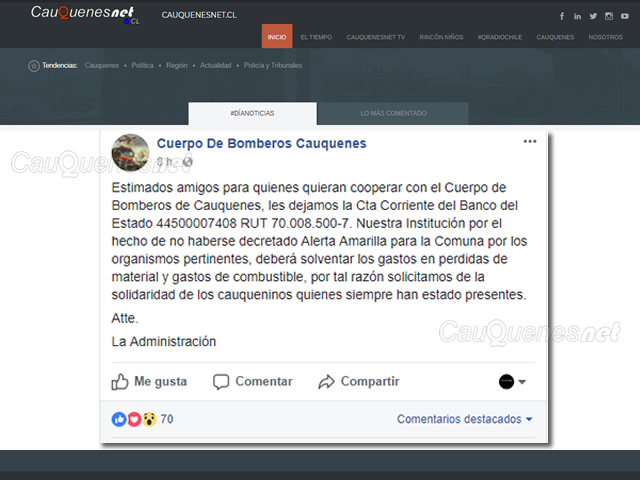The height and width of the screenshot is (480, 640).
Task: Click the Compartir share arrow button
Action: pyautogui.click(x=359, y=382)
